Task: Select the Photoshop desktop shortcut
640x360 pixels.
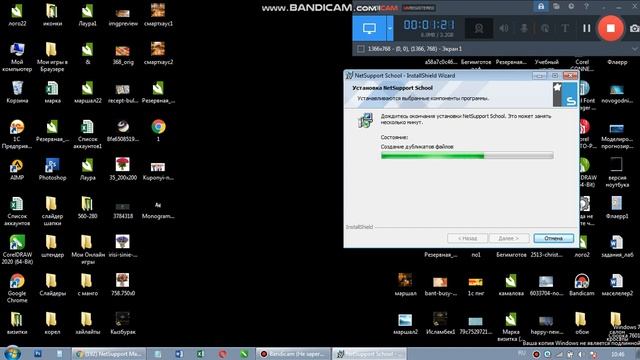Action: (52, 169)
